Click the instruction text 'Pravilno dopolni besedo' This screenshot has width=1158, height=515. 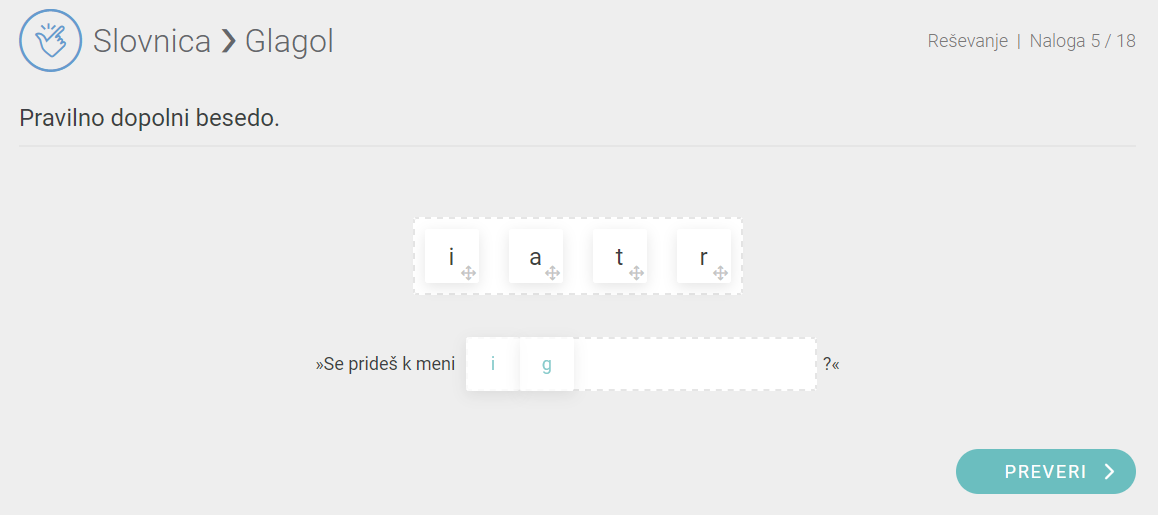(149, 118)
